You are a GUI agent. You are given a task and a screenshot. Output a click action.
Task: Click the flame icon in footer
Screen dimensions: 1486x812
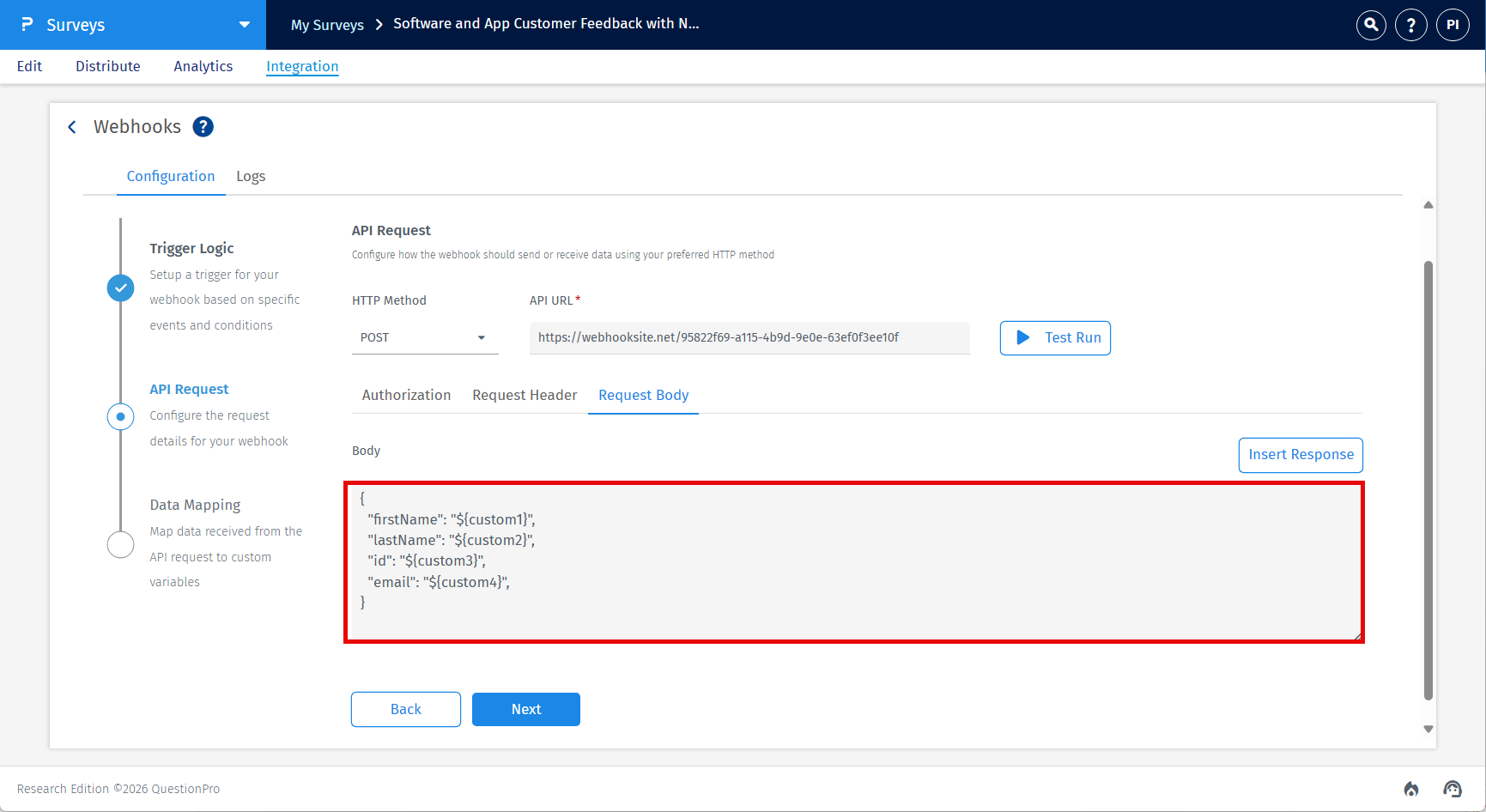tap(1411, 789)
